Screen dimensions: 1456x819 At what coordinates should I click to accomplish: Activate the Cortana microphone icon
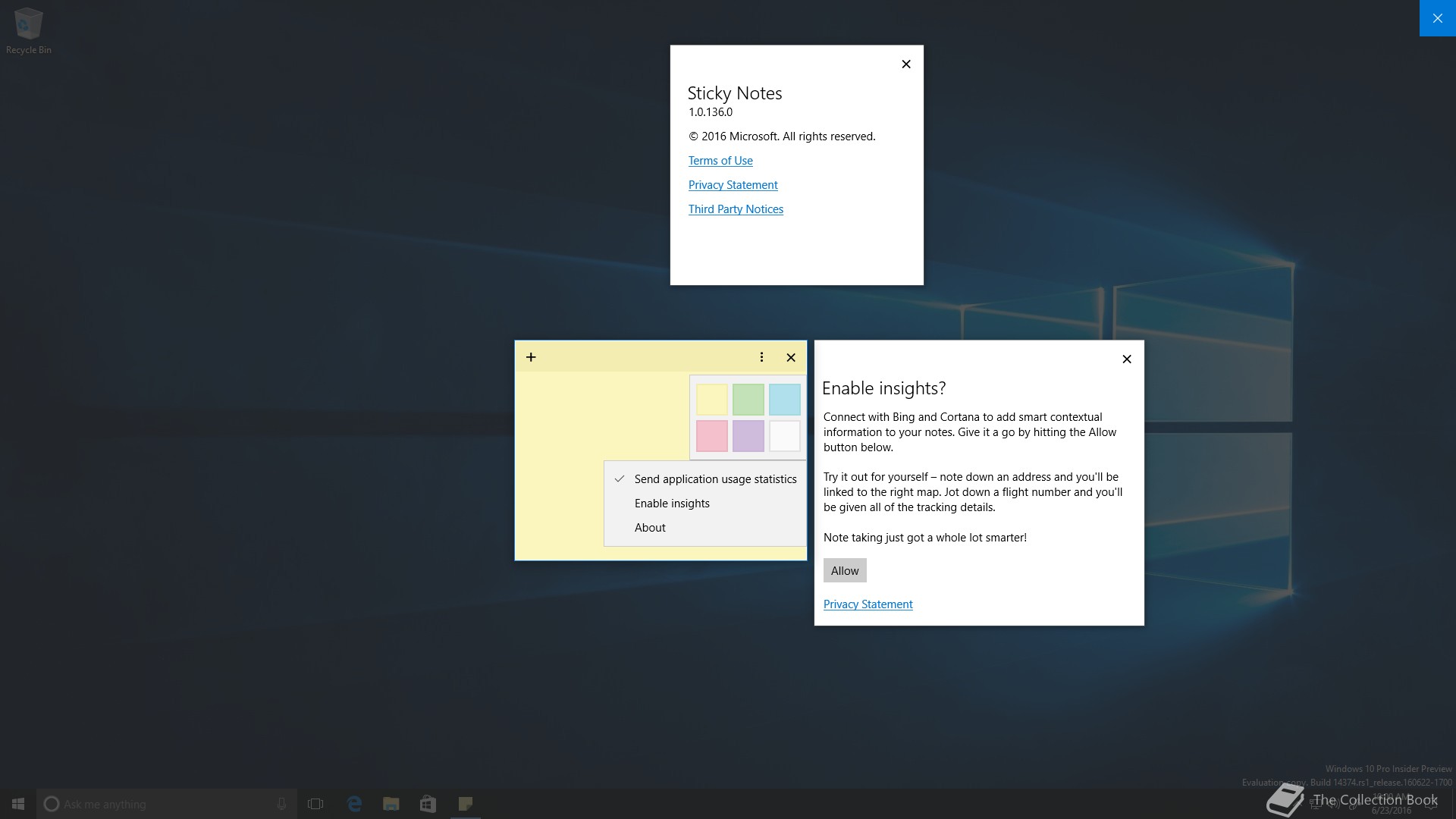point(281,804)
